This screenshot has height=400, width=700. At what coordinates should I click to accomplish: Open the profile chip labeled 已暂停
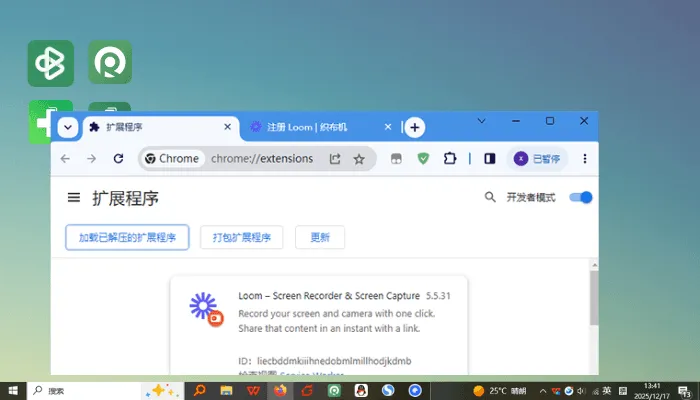click(537, 158)
